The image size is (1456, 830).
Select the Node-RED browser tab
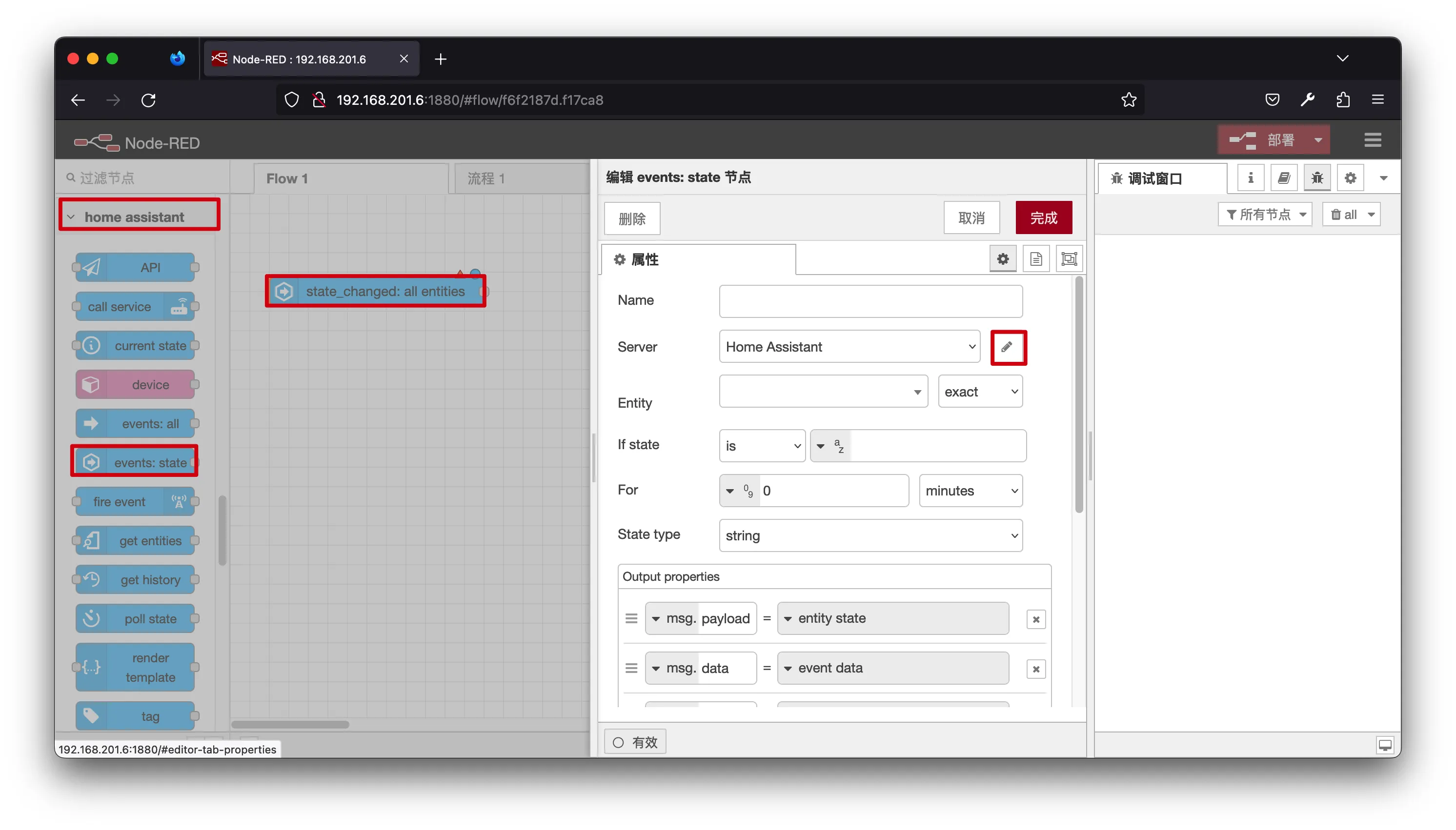click(x=311, y=59)
